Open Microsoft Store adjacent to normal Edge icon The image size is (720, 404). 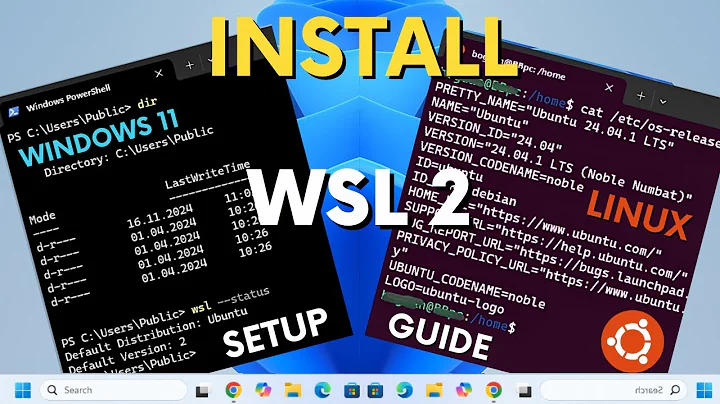tap(352, 391)
